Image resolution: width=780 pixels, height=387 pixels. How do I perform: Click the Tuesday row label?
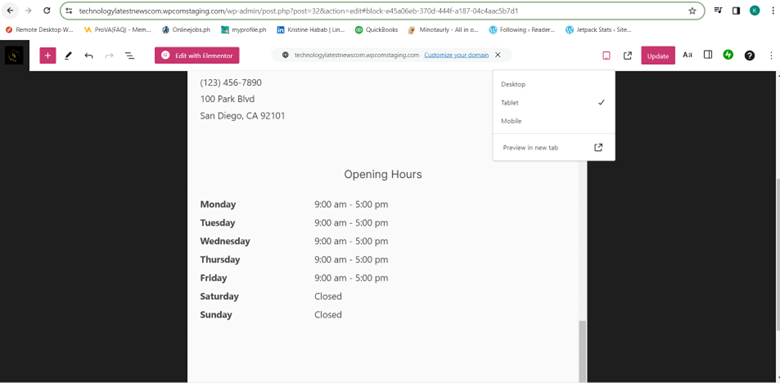tap(217, 223)
